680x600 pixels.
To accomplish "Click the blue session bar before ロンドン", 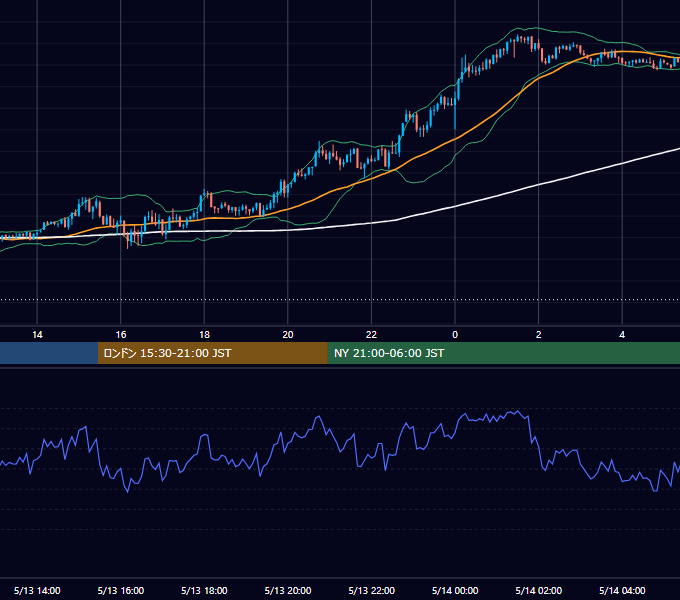I will [x=49, y=353].
